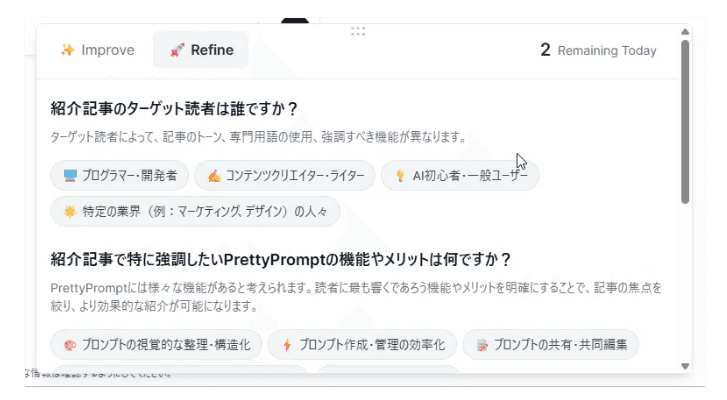
Task: Click the scrollbar down arrow
Action: click(685, 366)
